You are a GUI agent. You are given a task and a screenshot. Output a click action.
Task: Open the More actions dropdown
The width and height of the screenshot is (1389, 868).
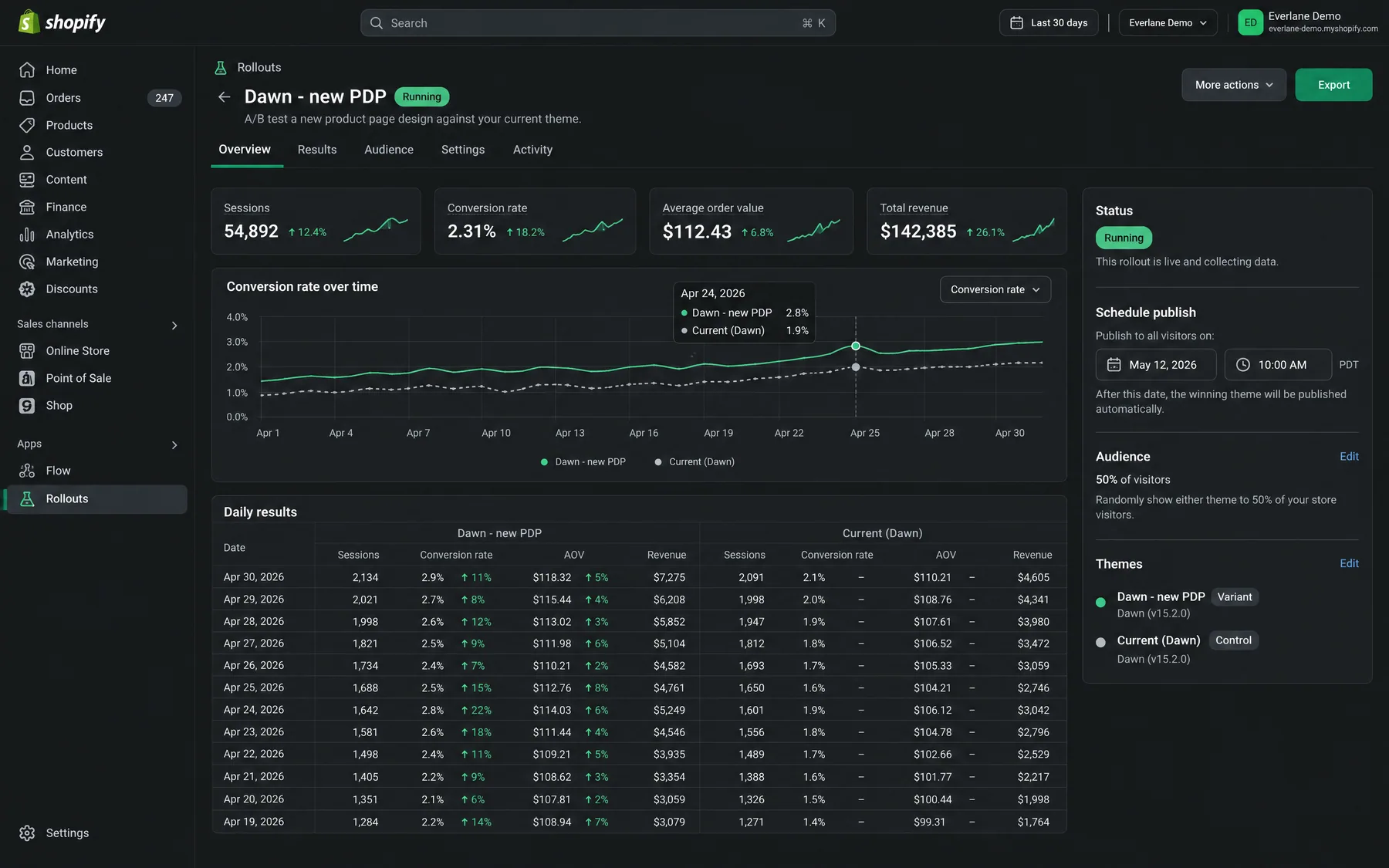[x=1233, y=85]
